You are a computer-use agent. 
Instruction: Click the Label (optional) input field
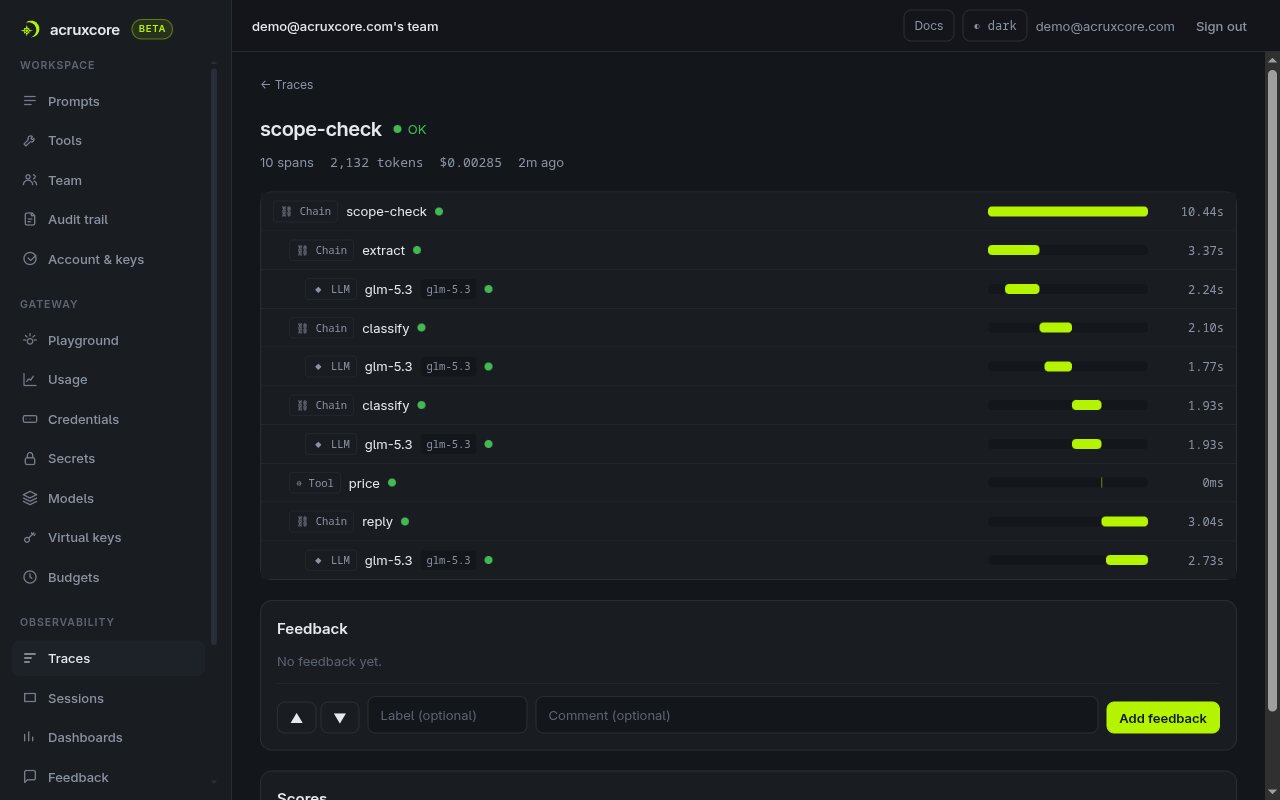[447, 715]
